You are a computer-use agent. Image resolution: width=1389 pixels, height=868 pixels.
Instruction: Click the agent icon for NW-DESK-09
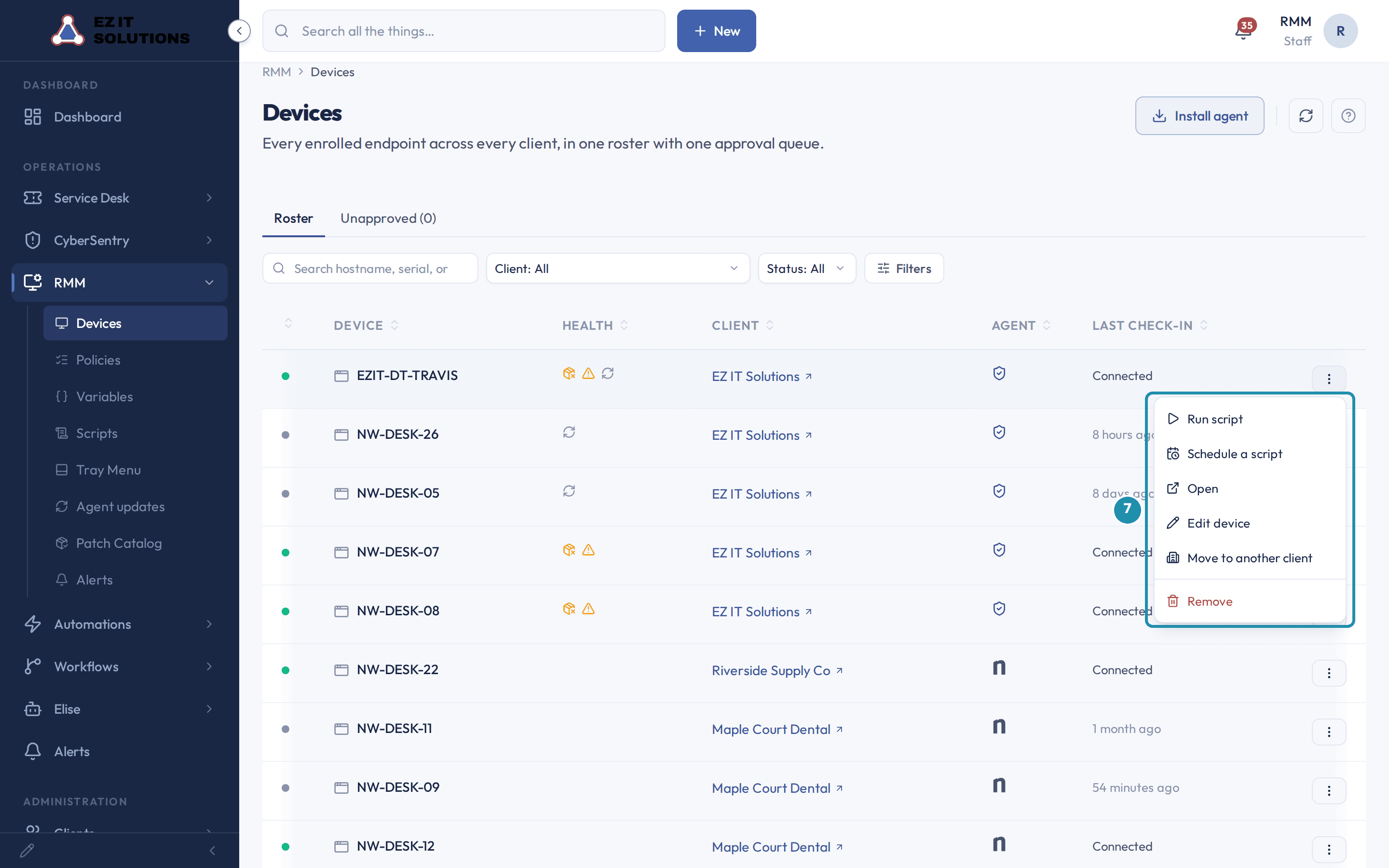[x=999, y=785]
